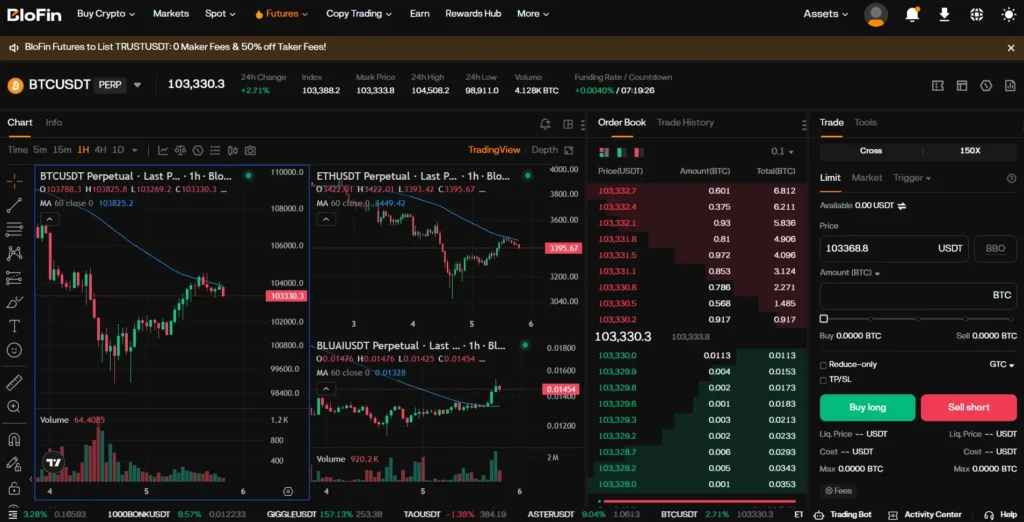Dismiss the TRUSTUSDT announcement banner
This screenshot has width=1024, height=522.
[1011, 48]
